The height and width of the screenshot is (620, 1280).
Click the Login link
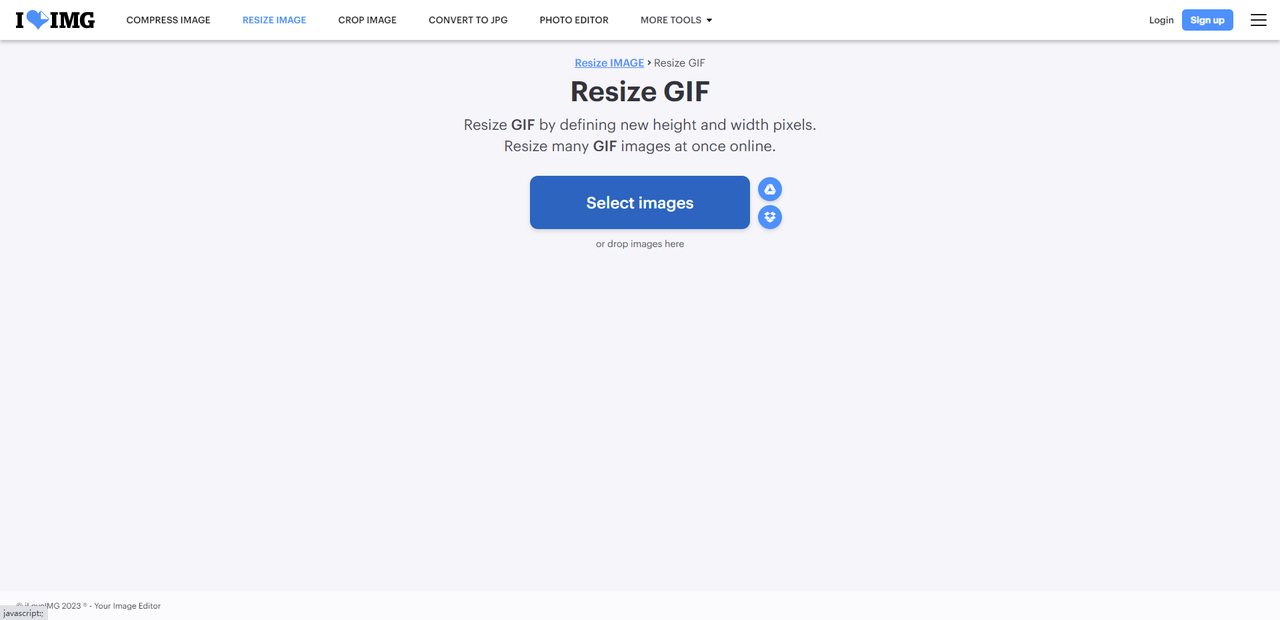point(1161,20)
